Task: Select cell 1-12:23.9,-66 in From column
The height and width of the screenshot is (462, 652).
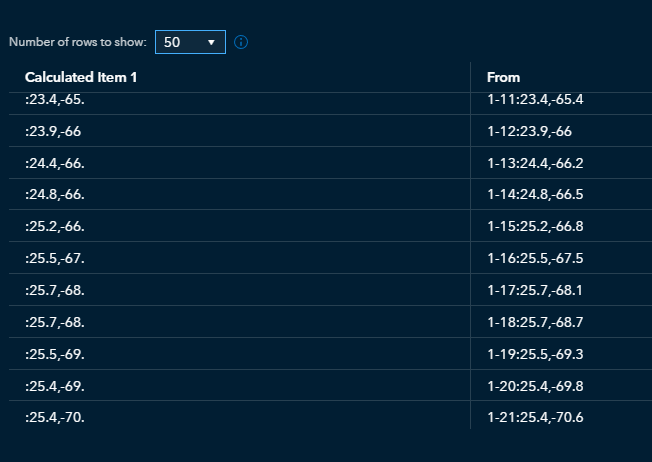Action: tap(529, 131)
